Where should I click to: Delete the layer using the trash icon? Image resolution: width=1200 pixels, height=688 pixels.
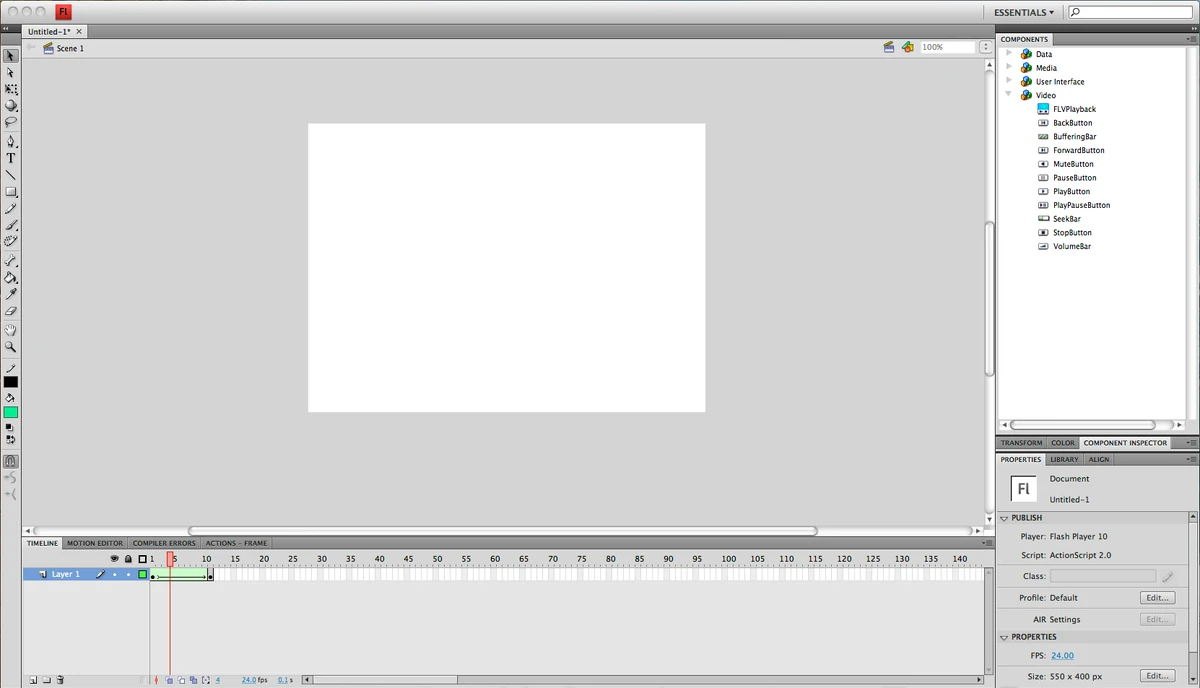[x=60, y=680]
